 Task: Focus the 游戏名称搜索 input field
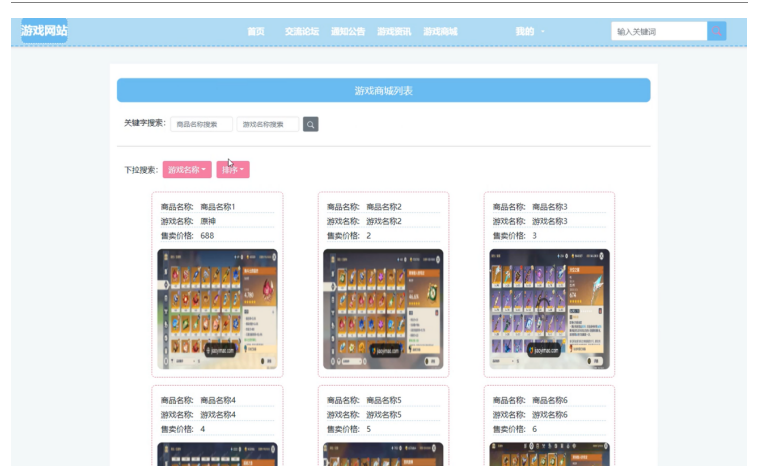pos(268,124)
